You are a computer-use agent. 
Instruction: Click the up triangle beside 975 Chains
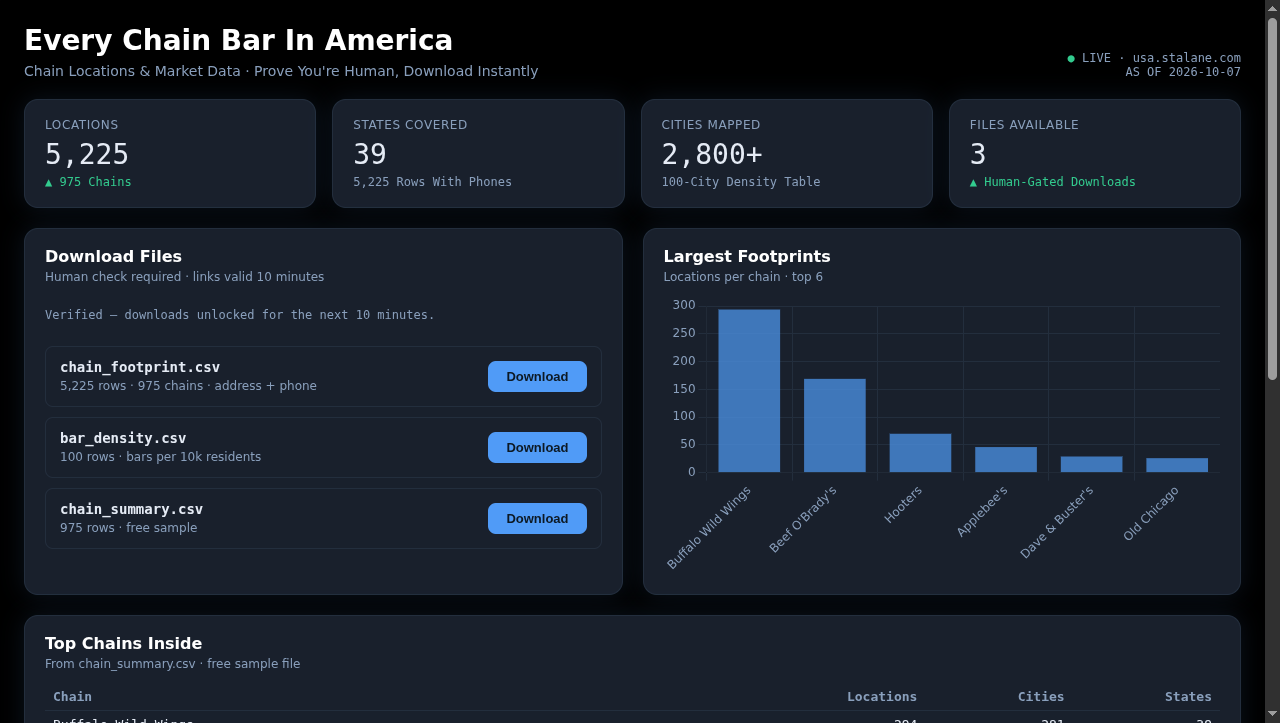pyautogui.click(x=49, y=182)
